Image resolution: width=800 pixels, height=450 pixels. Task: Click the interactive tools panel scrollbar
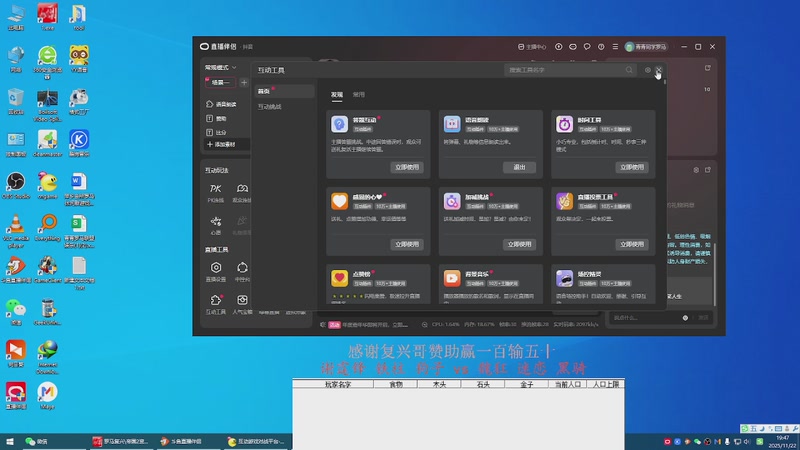click(x=665, y=82)
